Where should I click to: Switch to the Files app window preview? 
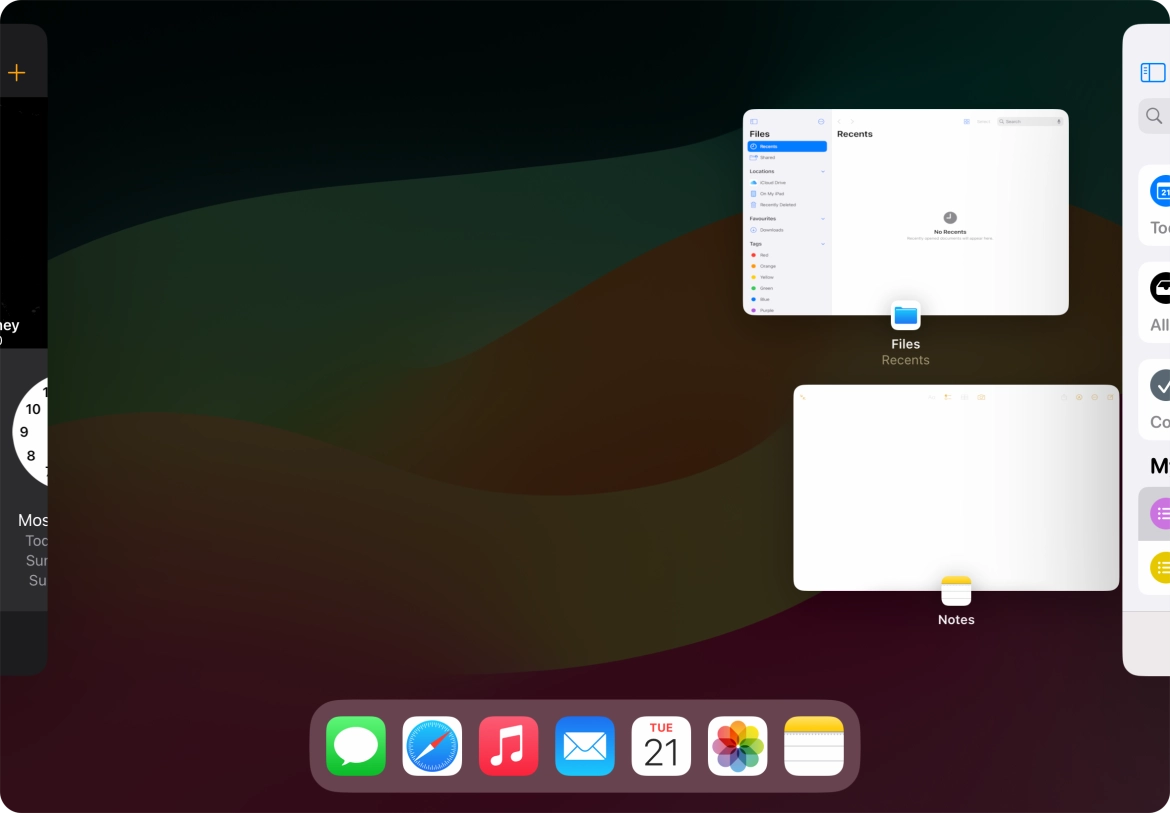905,212
